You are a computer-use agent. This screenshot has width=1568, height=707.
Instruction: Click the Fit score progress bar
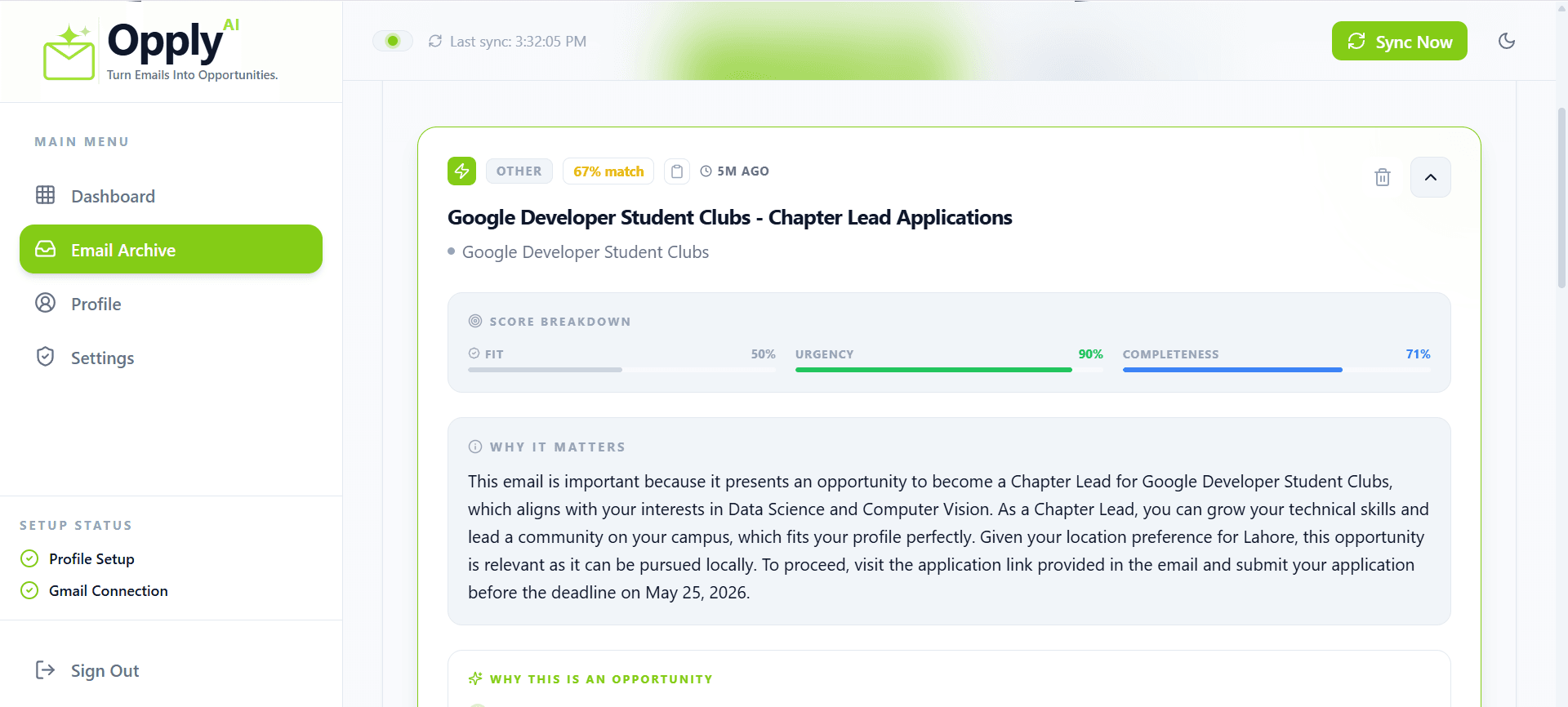pyautogui.click(x=621, y=370)
